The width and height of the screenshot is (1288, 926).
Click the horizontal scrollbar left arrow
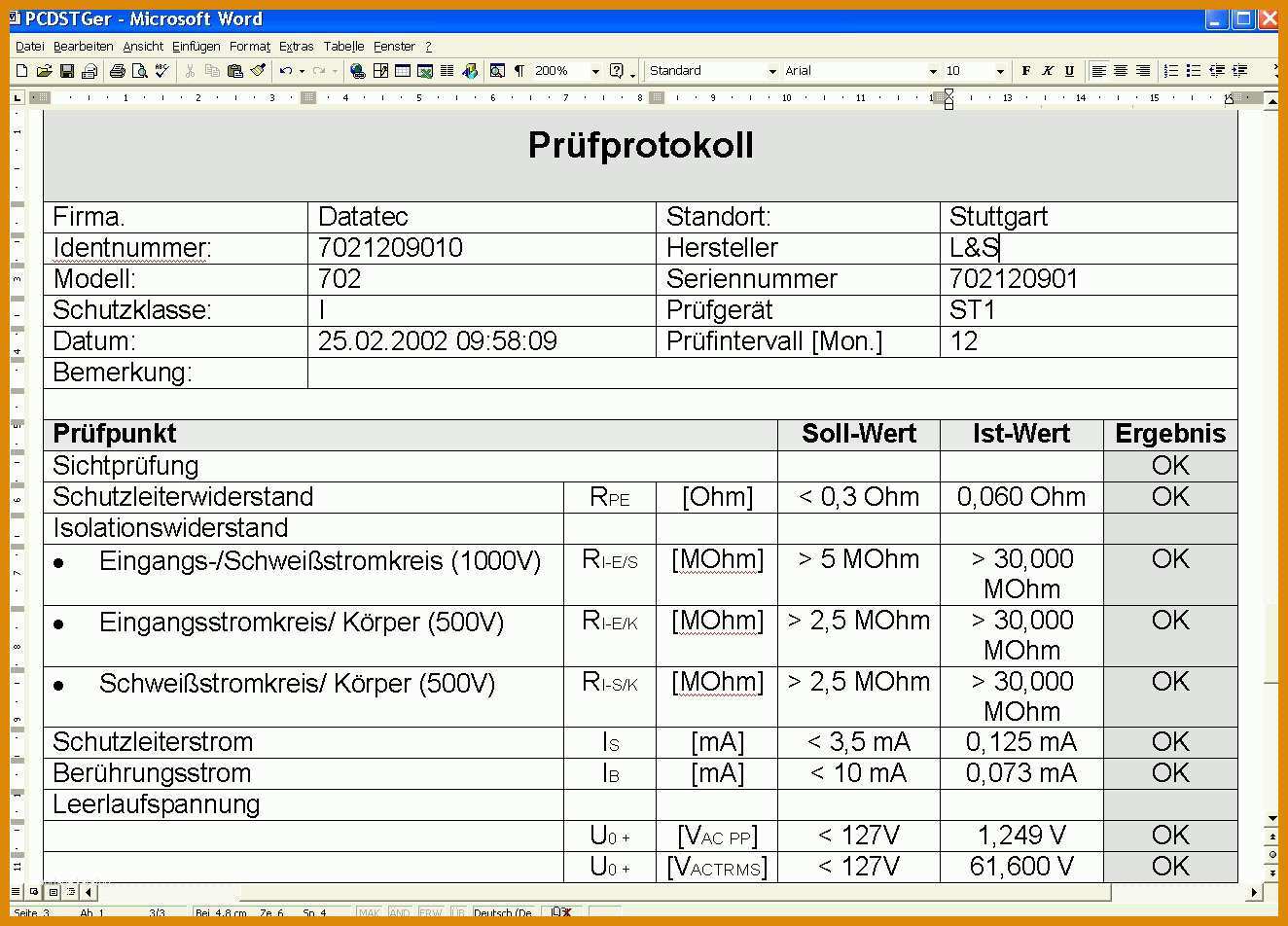click(x=89, y=892)
